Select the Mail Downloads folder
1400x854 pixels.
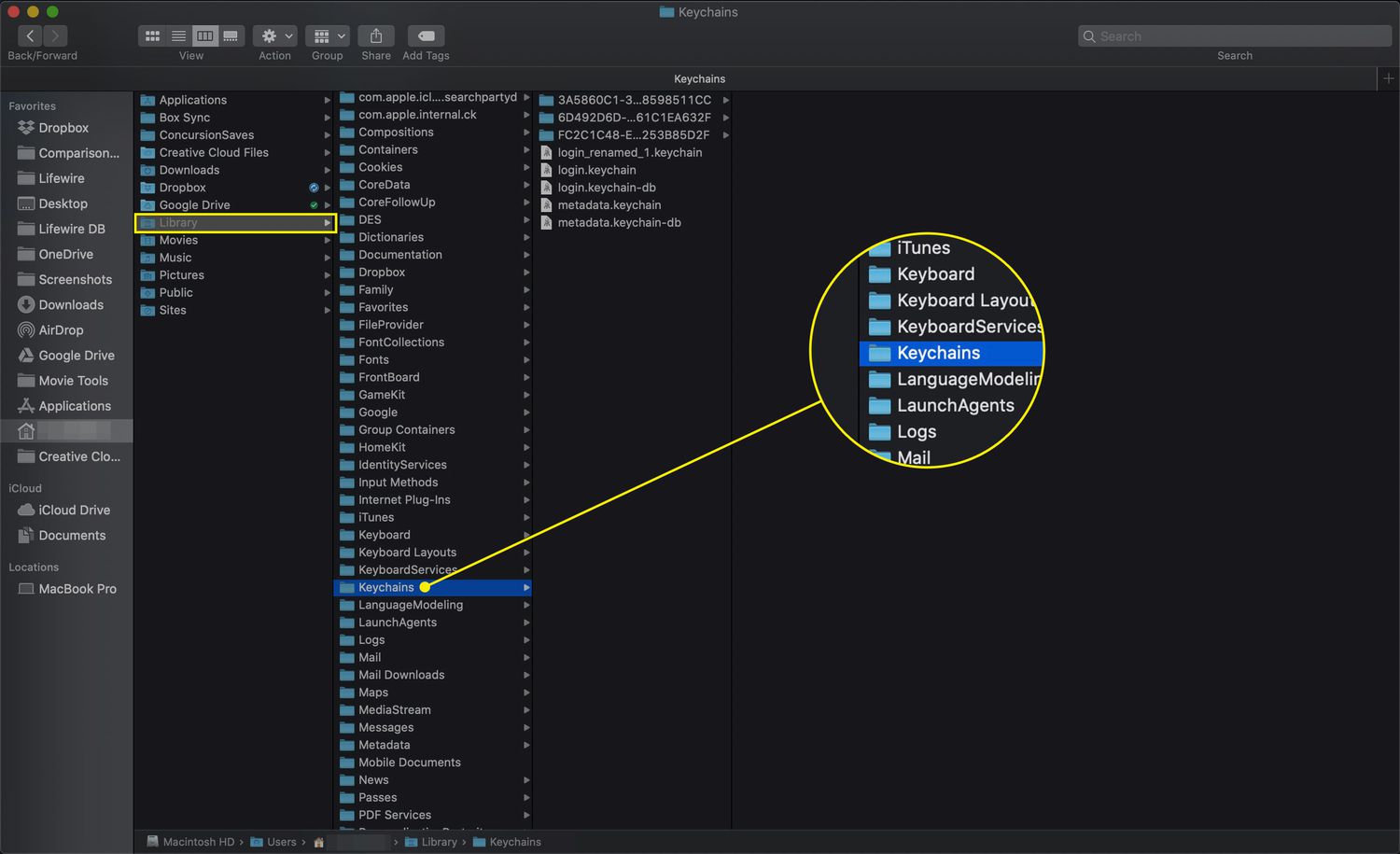coord(433,675)
